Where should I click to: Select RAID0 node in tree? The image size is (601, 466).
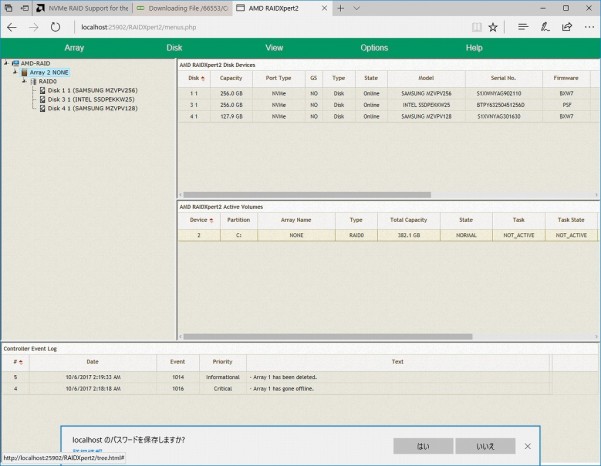(48, 81)
